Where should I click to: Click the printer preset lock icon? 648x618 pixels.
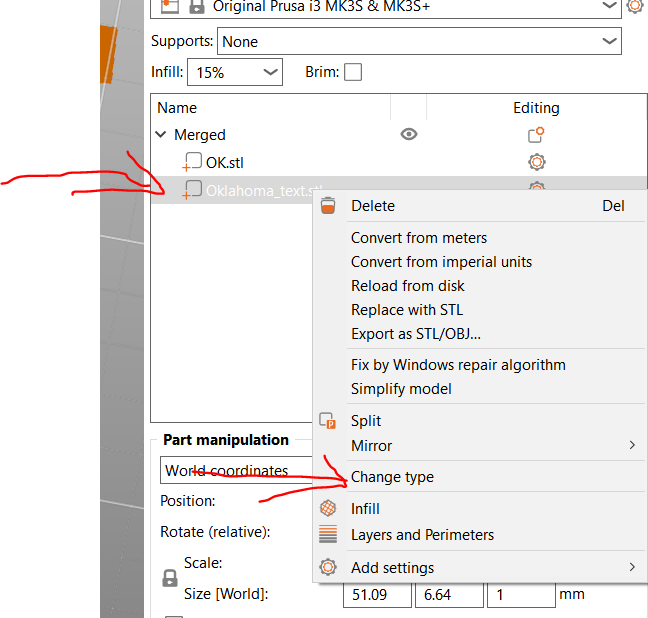(x=197, y=7)
